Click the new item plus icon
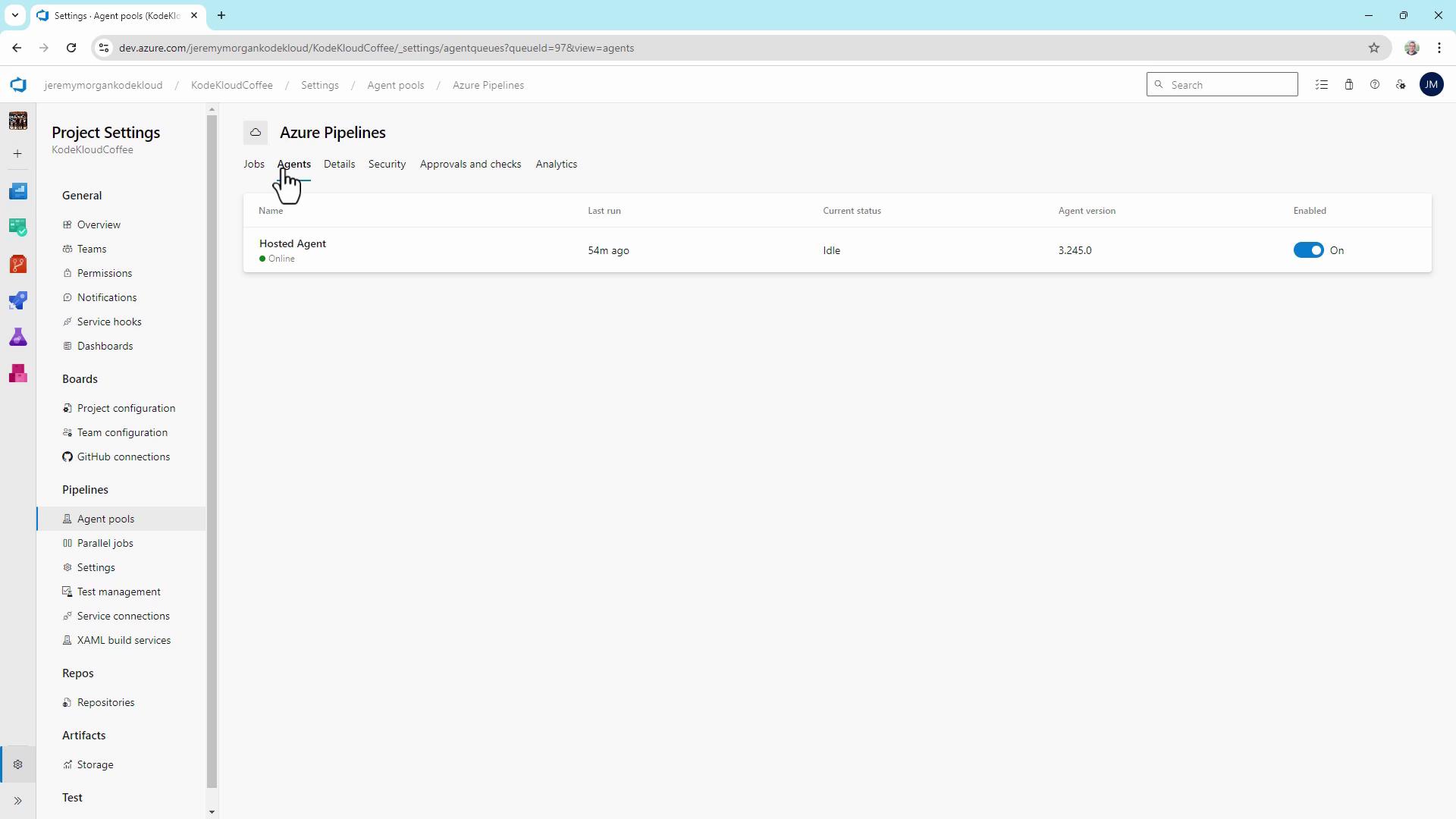 point(18,154)
